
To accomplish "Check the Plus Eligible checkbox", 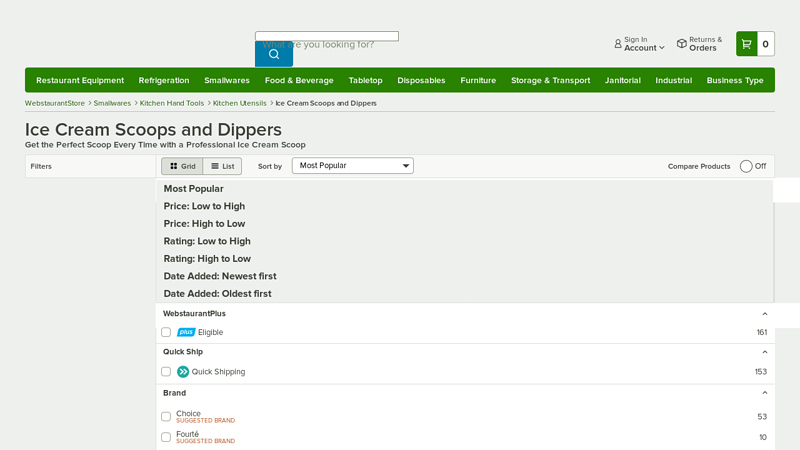I will click(x=166, y=332).
